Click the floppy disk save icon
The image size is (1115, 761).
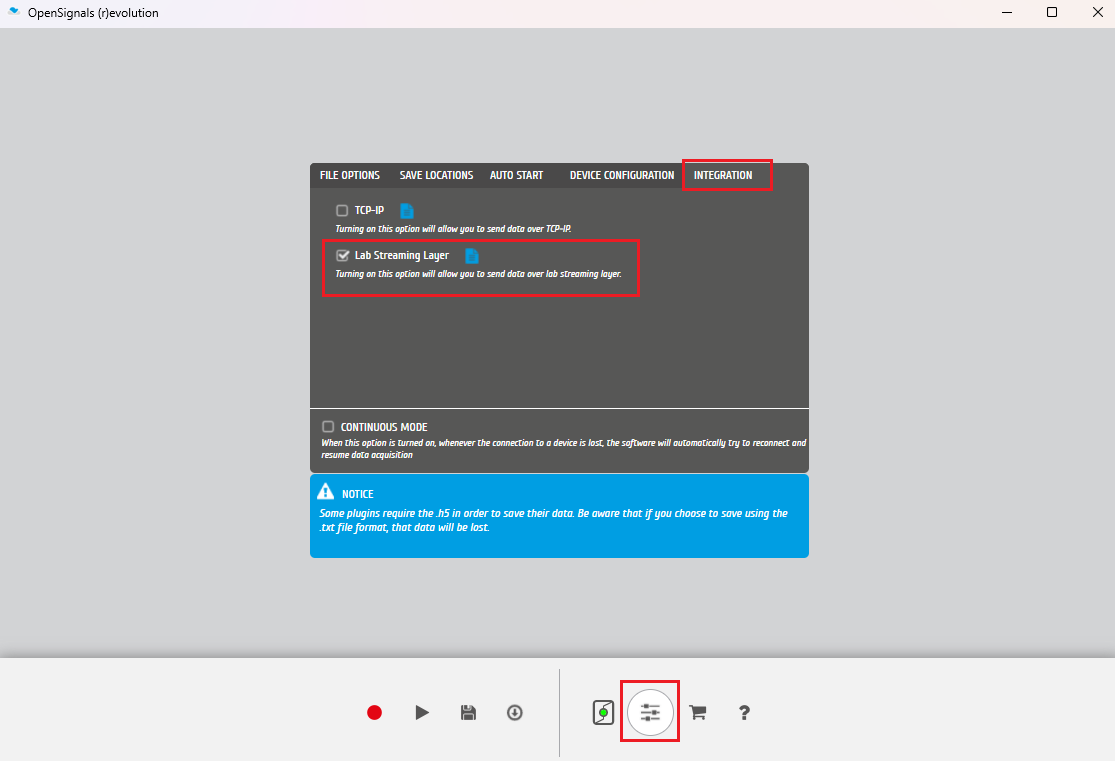pyautogui.click(x=468, y=713)
